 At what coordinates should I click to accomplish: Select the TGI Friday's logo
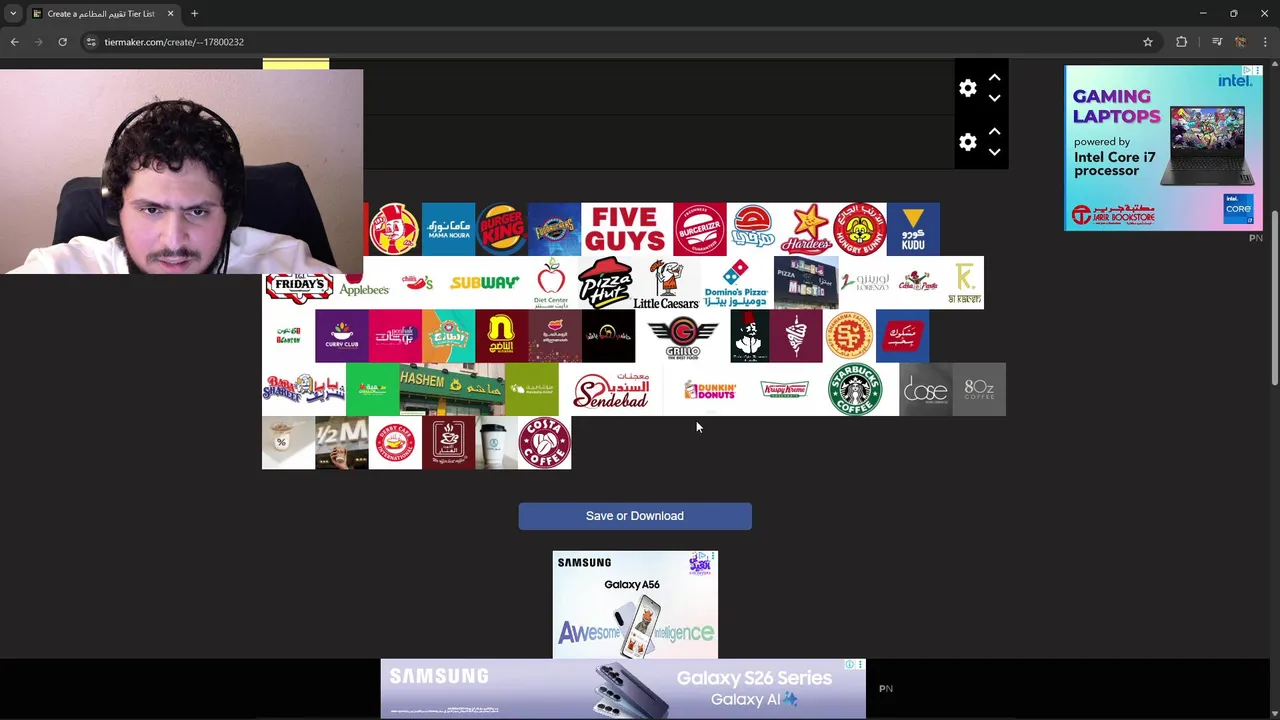299,285
